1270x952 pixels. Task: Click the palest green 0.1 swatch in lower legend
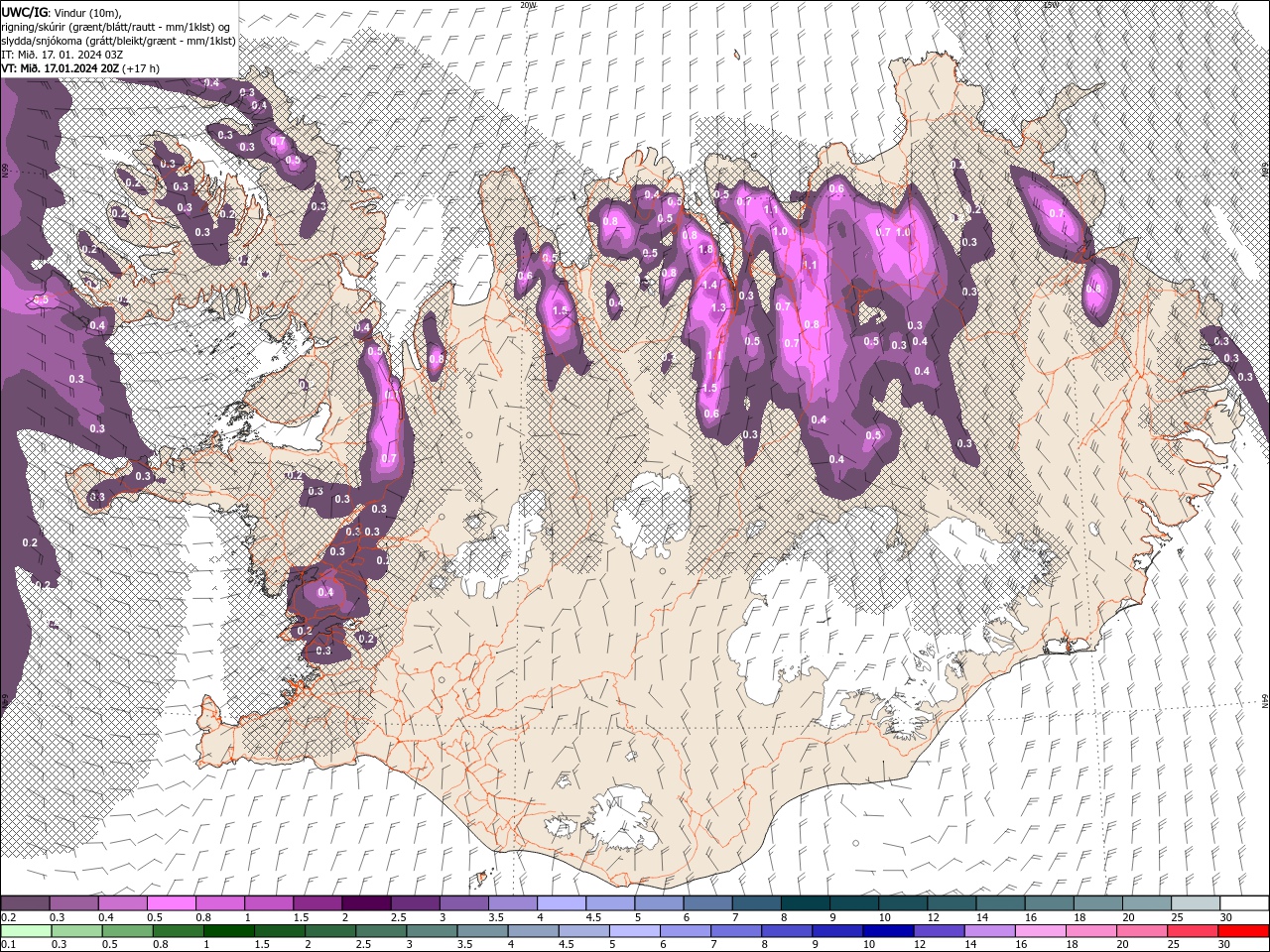pos(25,931)
